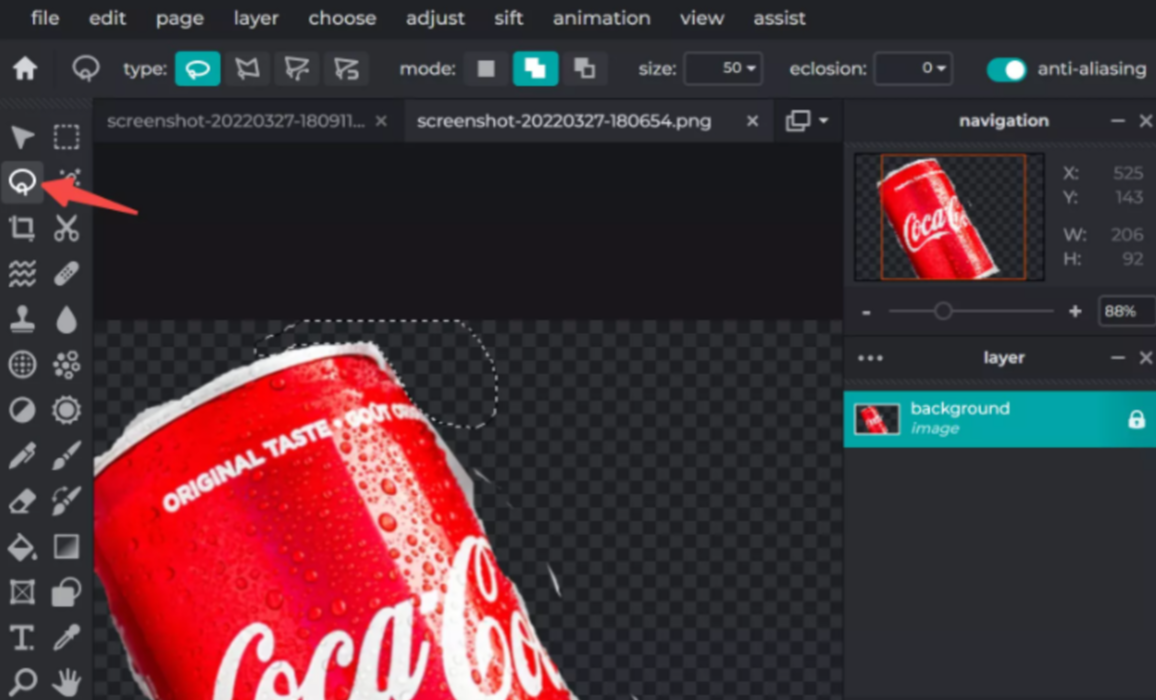The height and width of the screenshot is (700, 1156).
Task: Select the Lasso tool in the toolbar
Action: 22,182
